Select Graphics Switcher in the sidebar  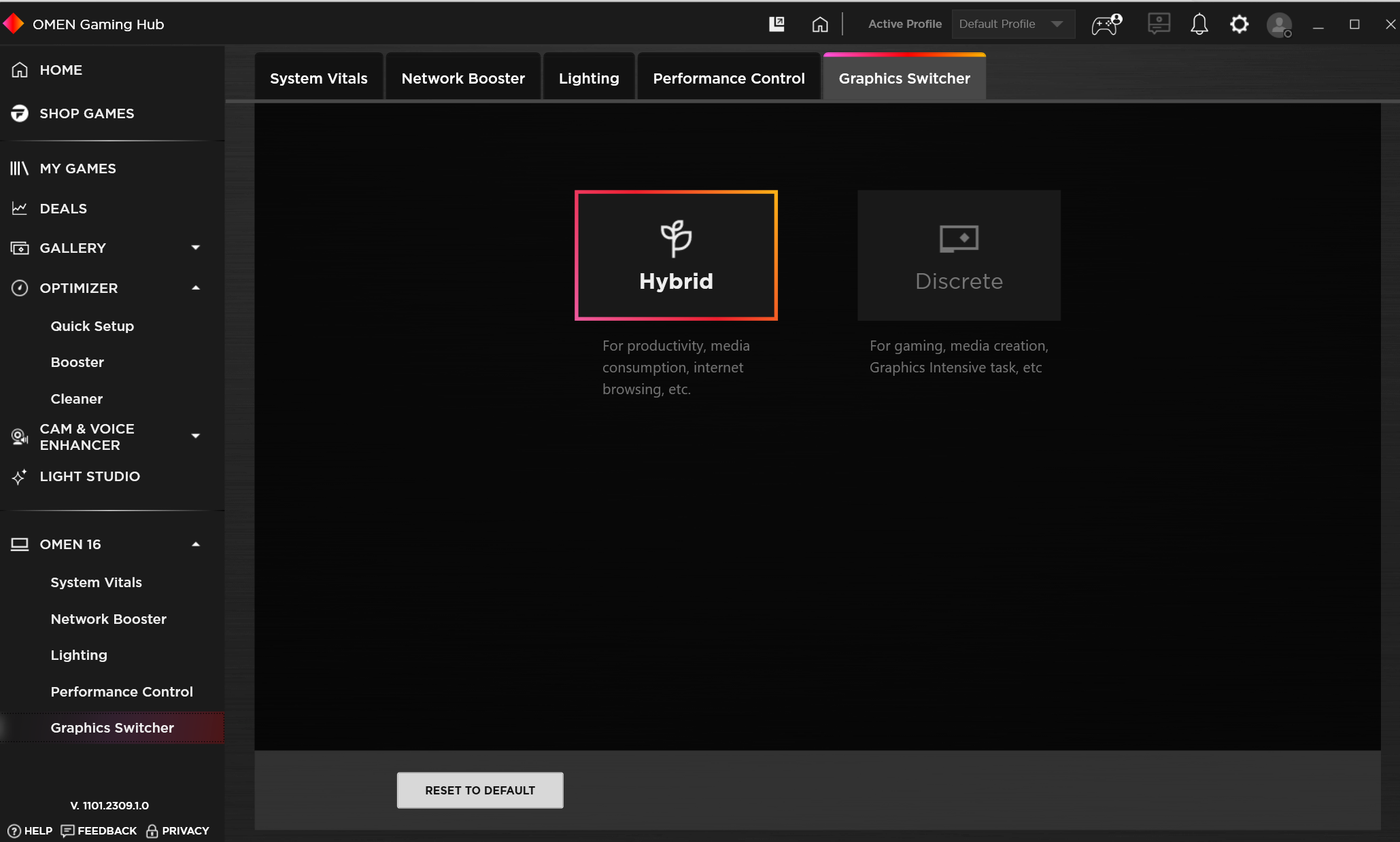(112, 728)
